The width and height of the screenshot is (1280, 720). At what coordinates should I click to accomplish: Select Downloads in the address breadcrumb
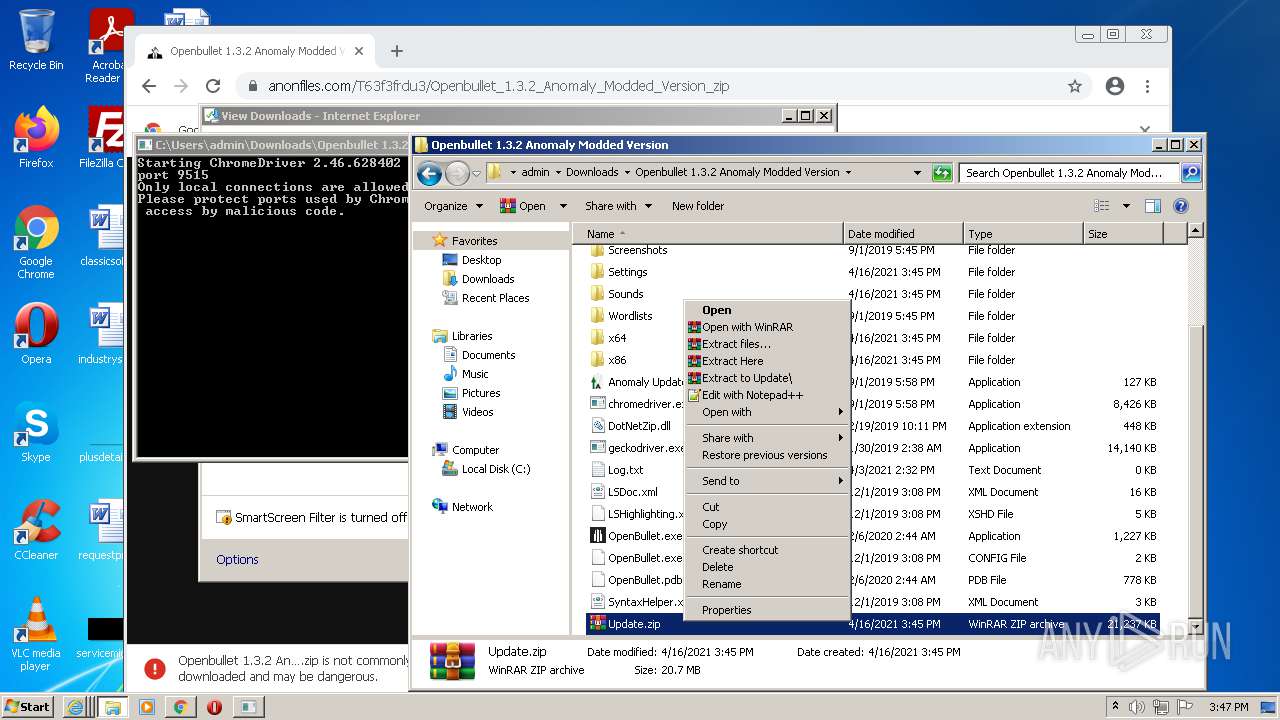592,172
